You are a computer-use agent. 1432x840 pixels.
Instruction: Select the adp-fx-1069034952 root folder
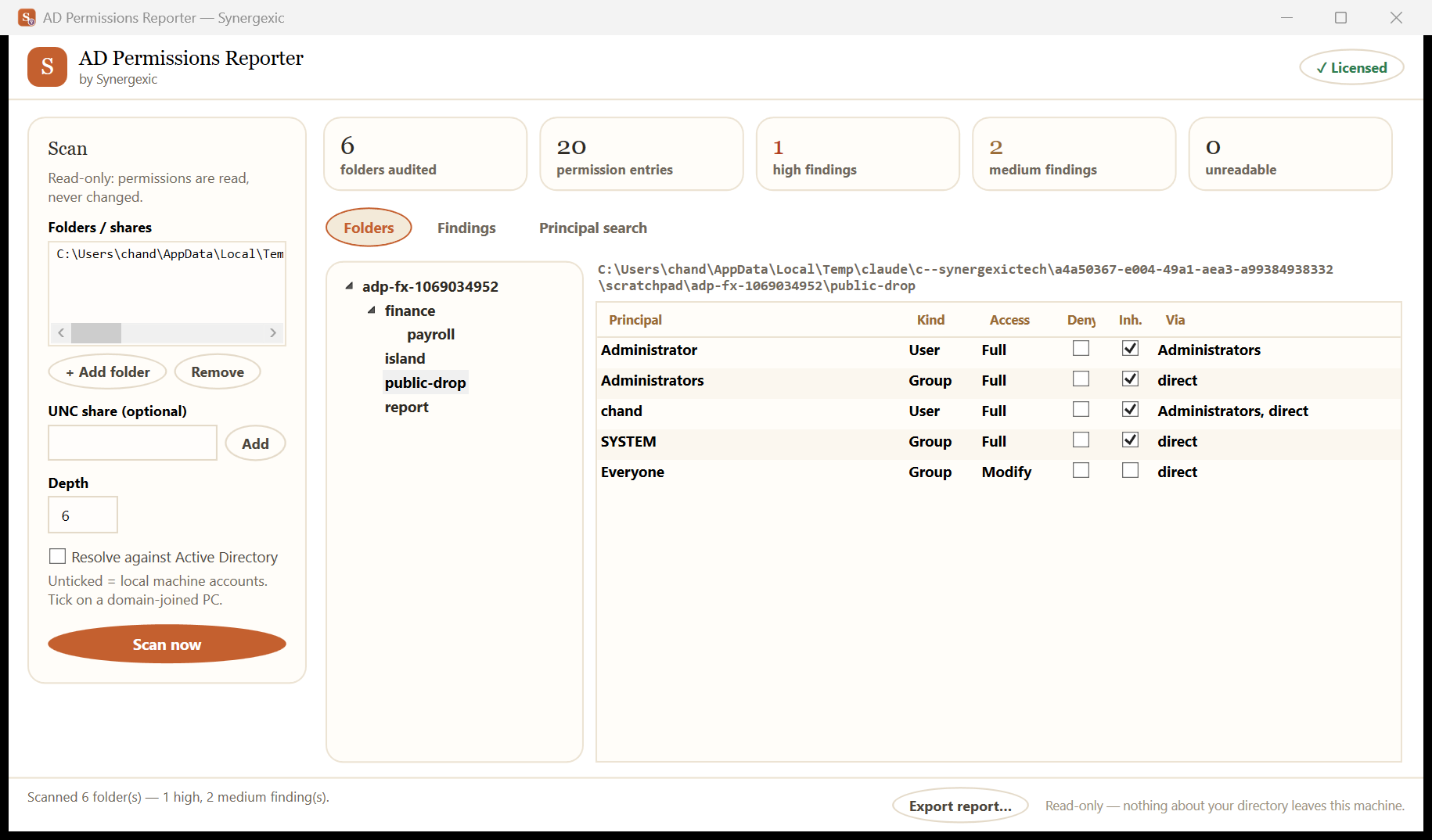(430, 286)
